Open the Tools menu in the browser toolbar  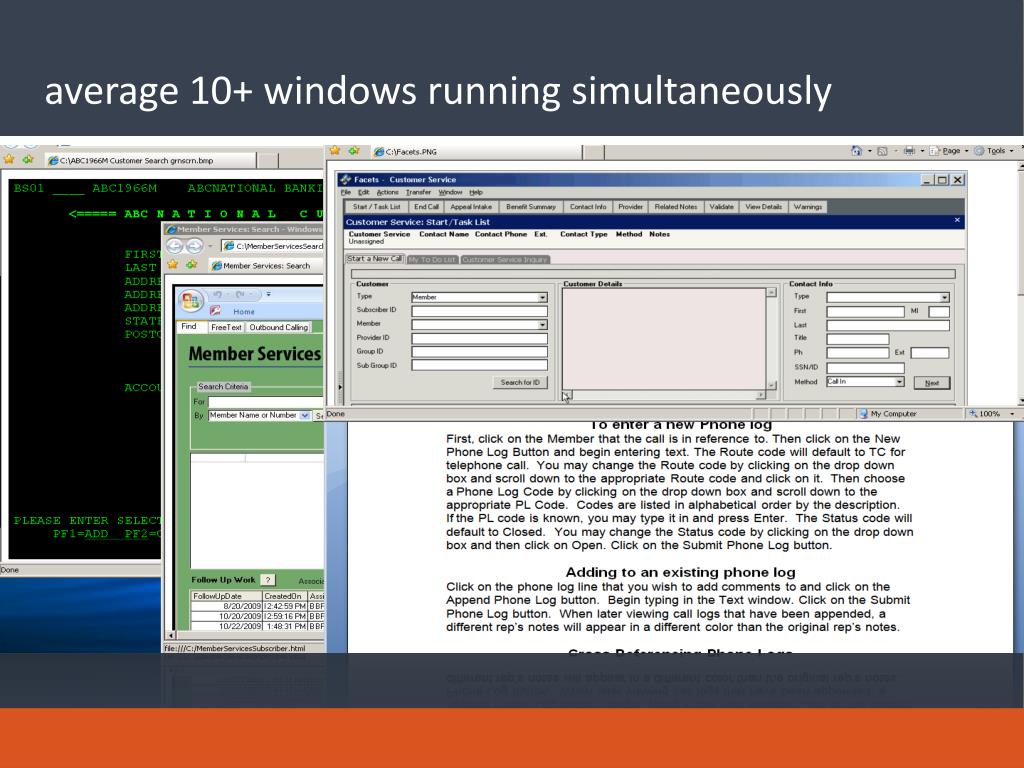click(x=993, y=151)
